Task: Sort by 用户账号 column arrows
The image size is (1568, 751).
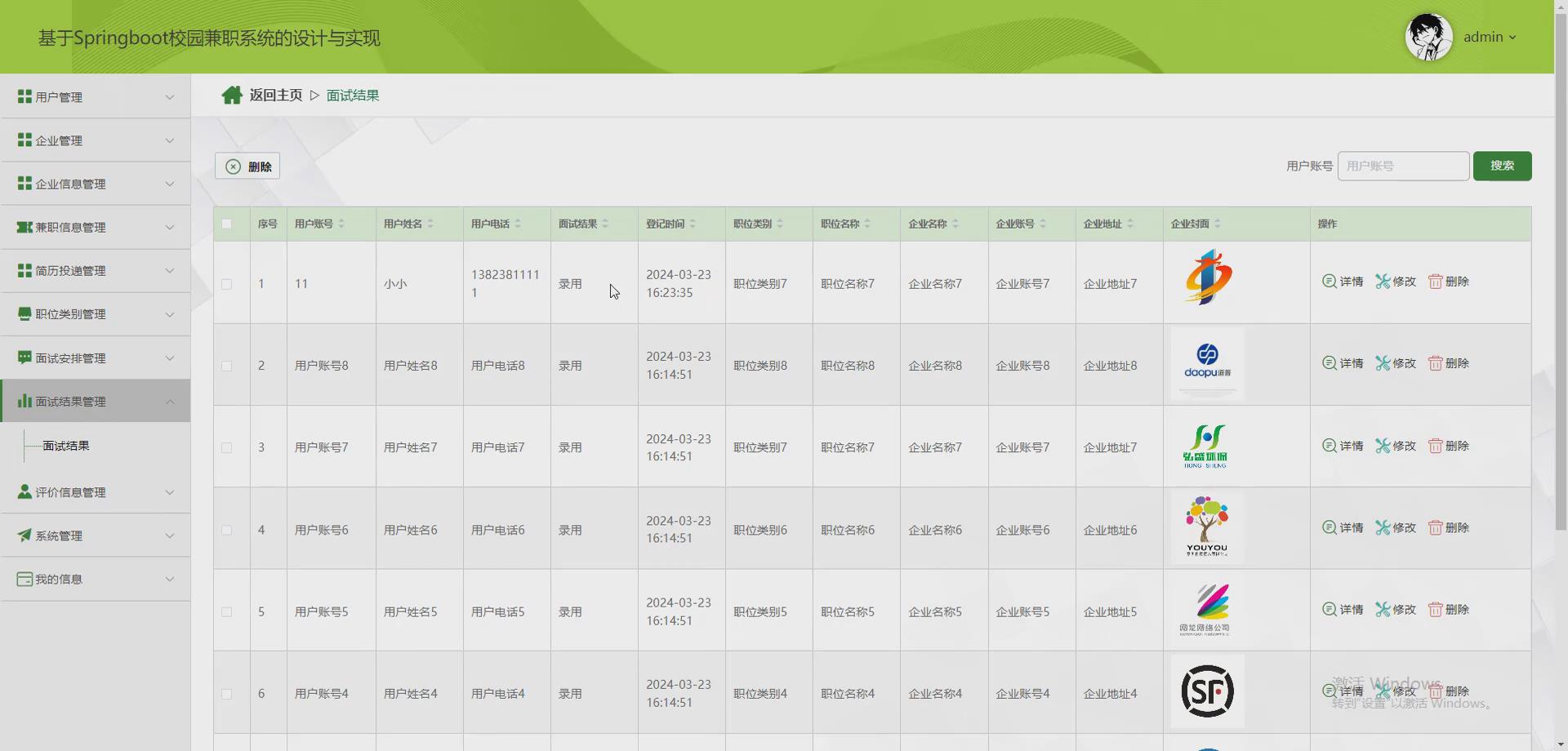Action: (341, 224)
